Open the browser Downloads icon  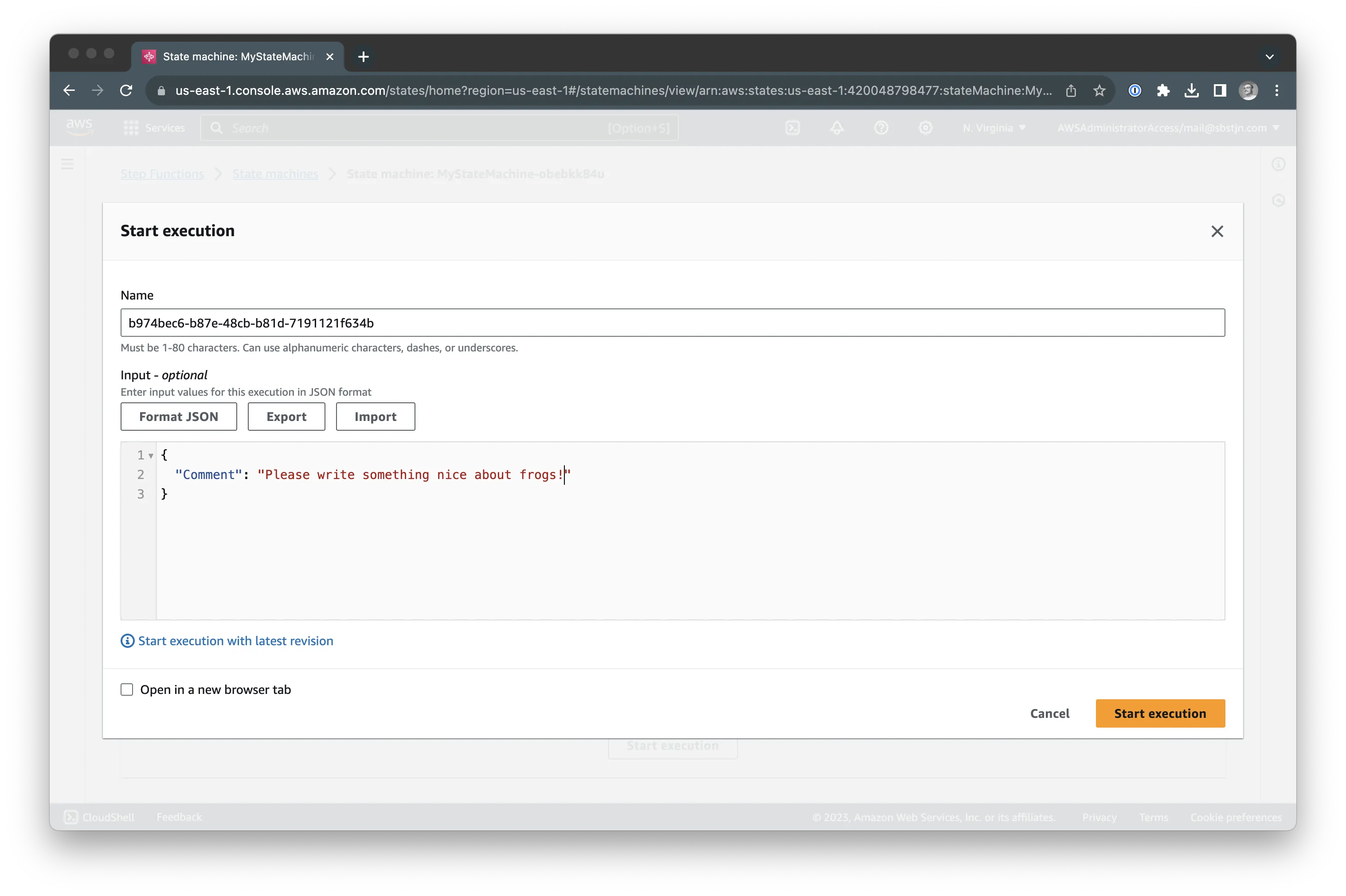[1191, 90]
